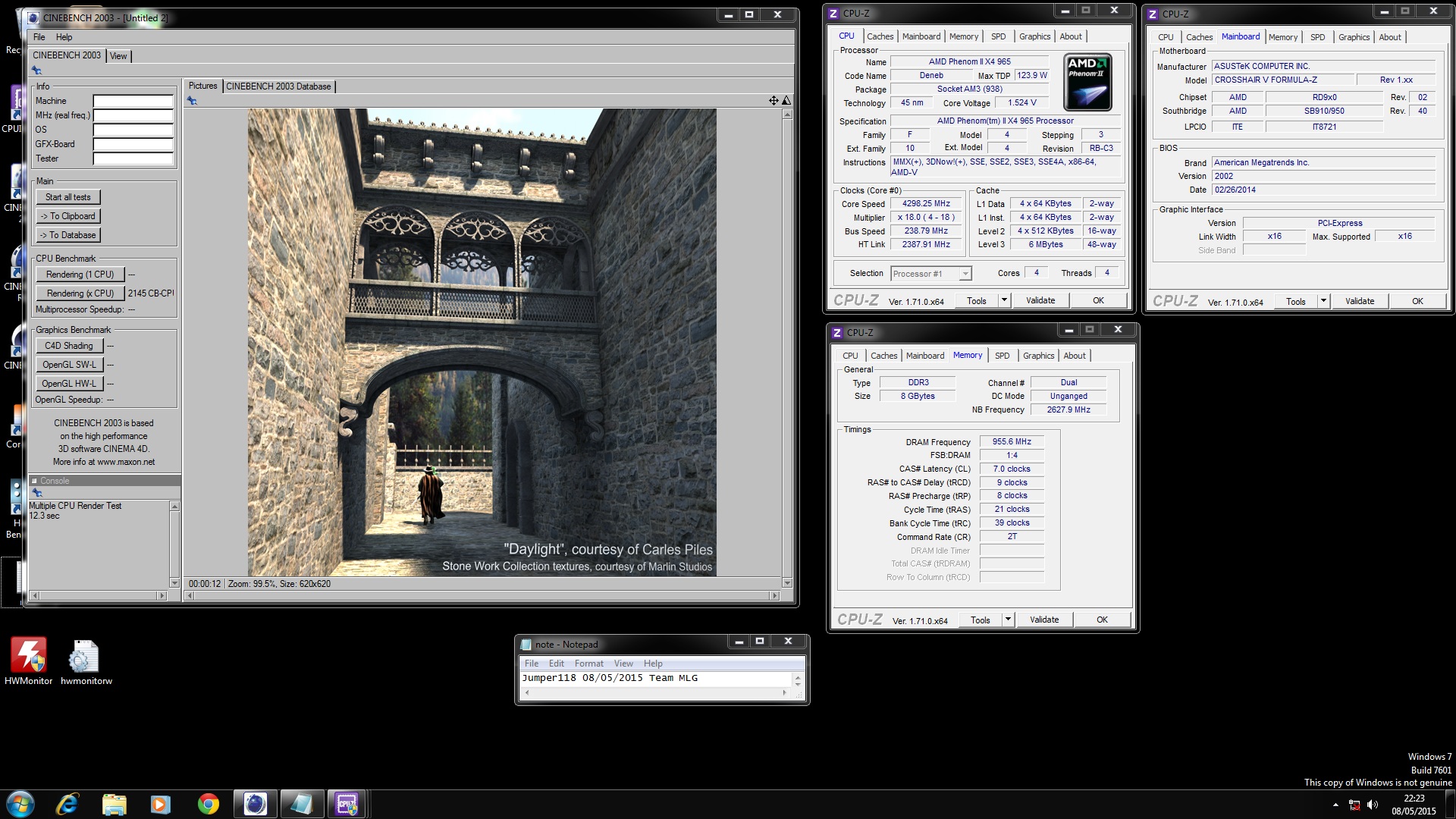Click Start all tests button

coord(67,197)
